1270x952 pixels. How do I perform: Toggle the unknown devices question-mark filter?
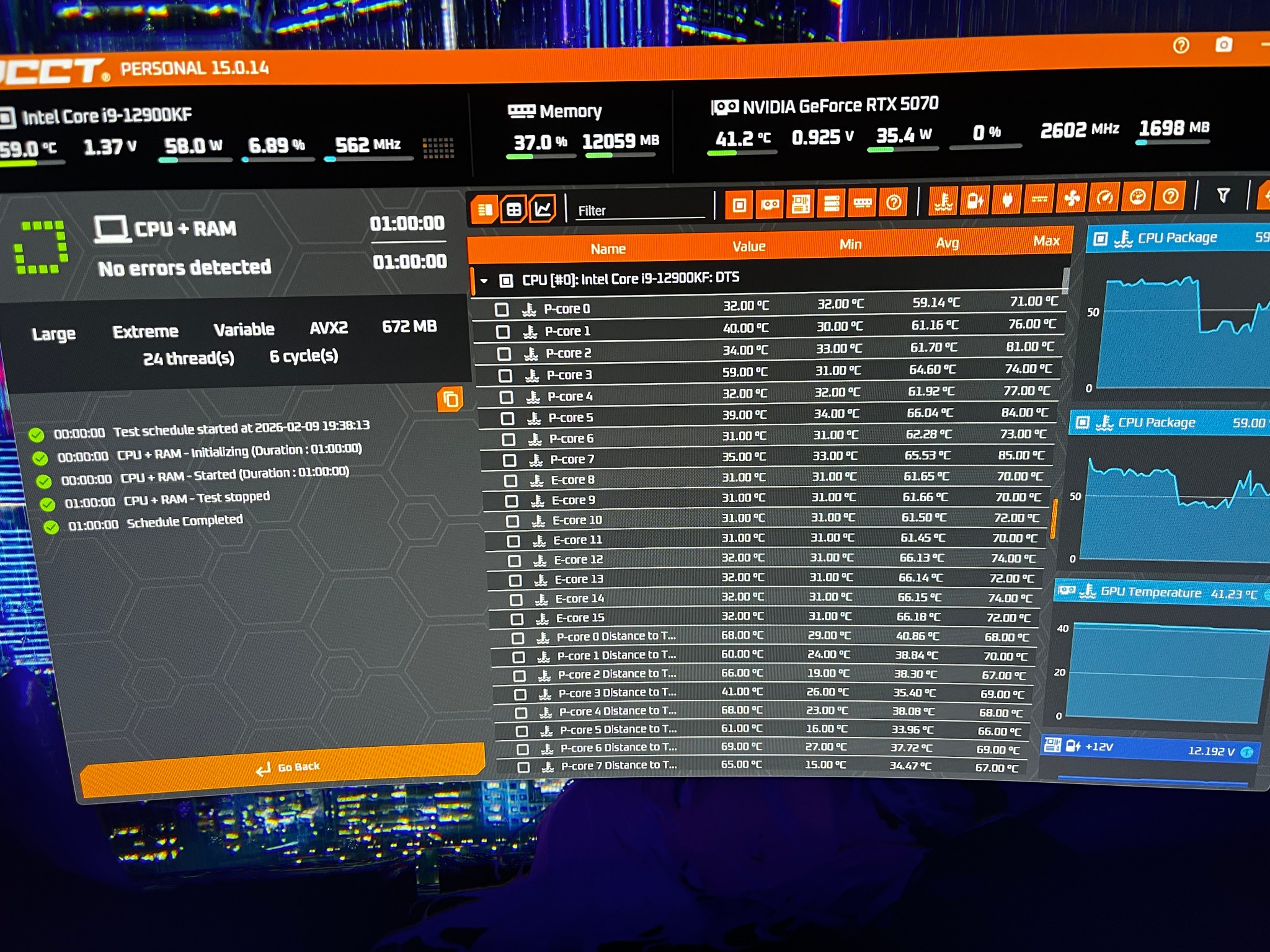pos(894,201)
